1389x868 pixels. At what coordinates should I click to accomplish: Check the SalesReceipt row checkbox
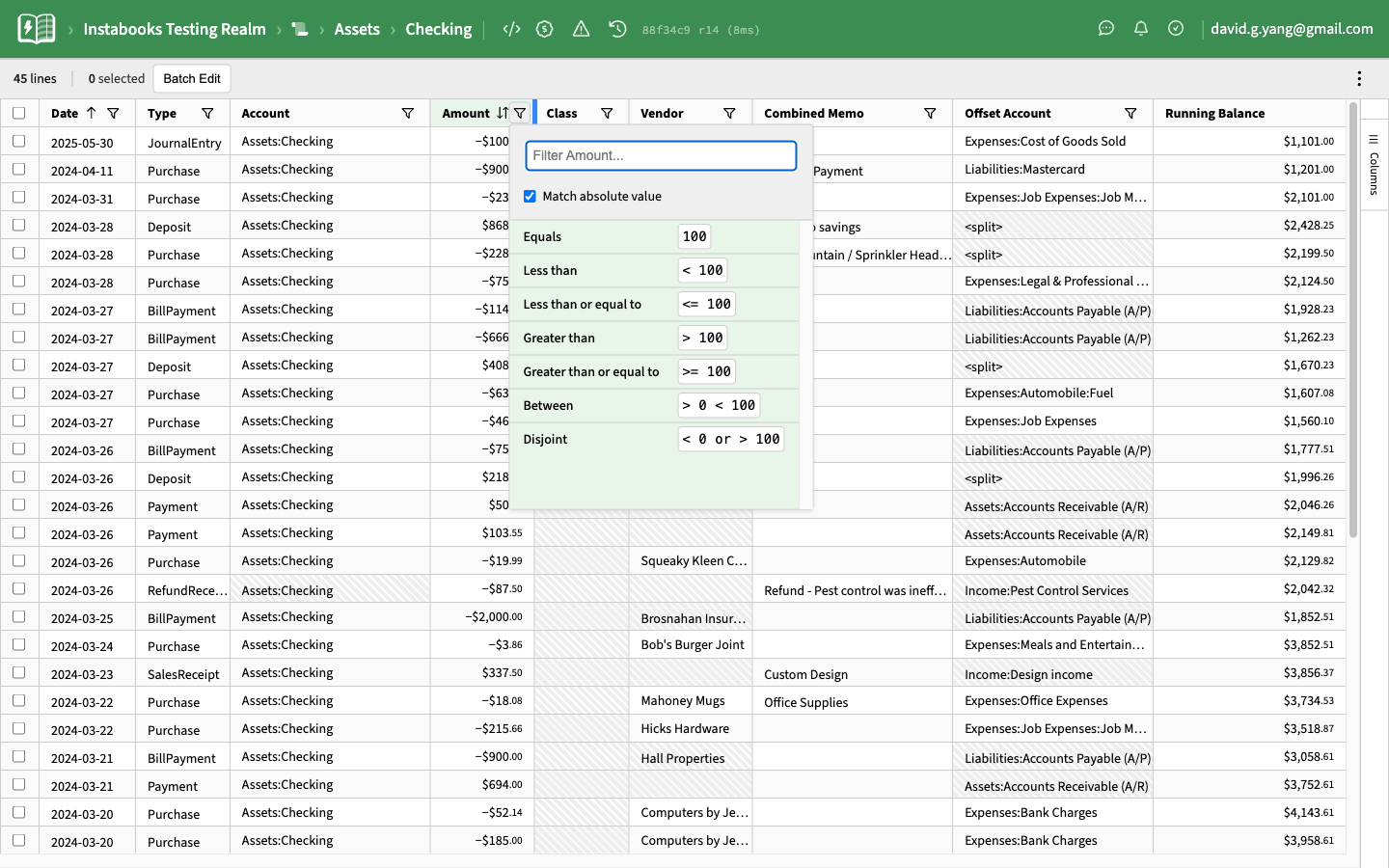(19, 672)
